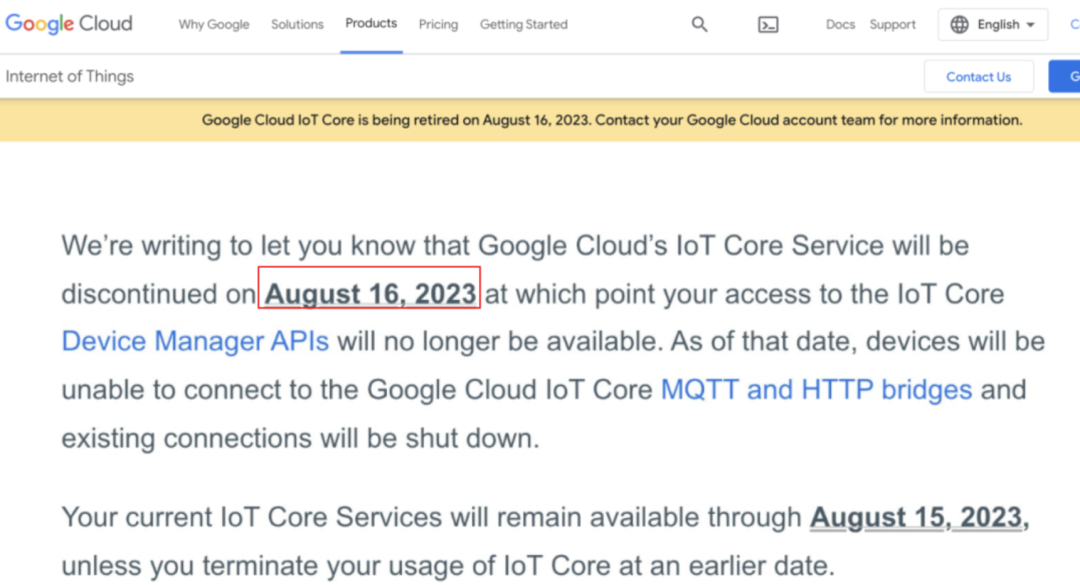1080x585 pixels.
Task: Open search with the magnifier icon
Action: [x=700, y=25]
